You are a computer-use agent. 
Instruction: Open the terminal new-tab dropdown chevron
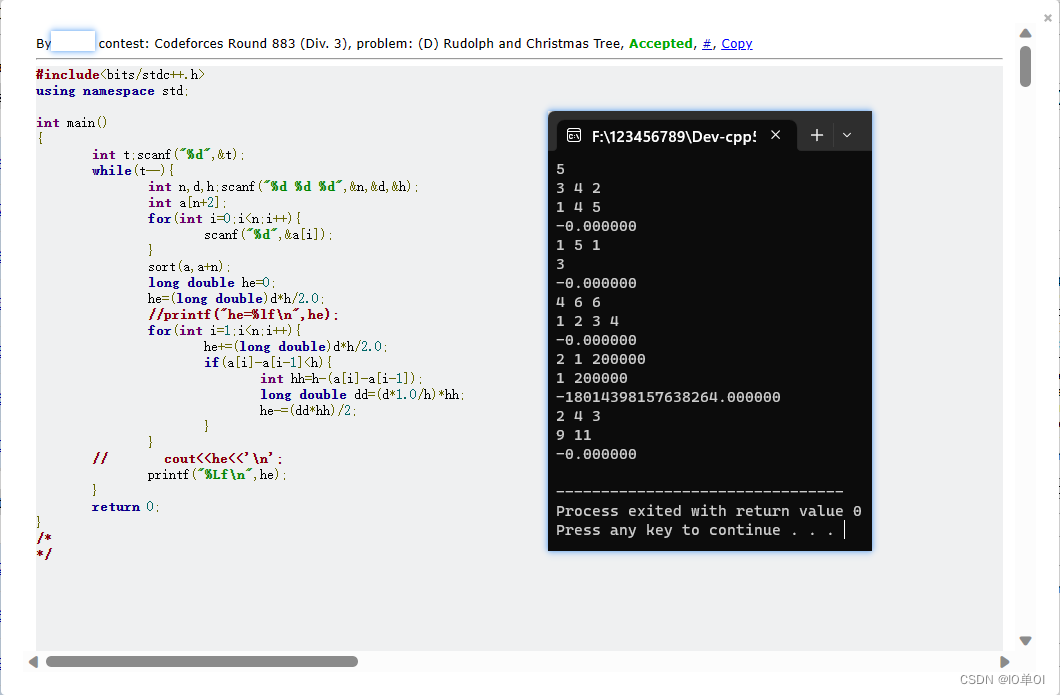[847, 133]
